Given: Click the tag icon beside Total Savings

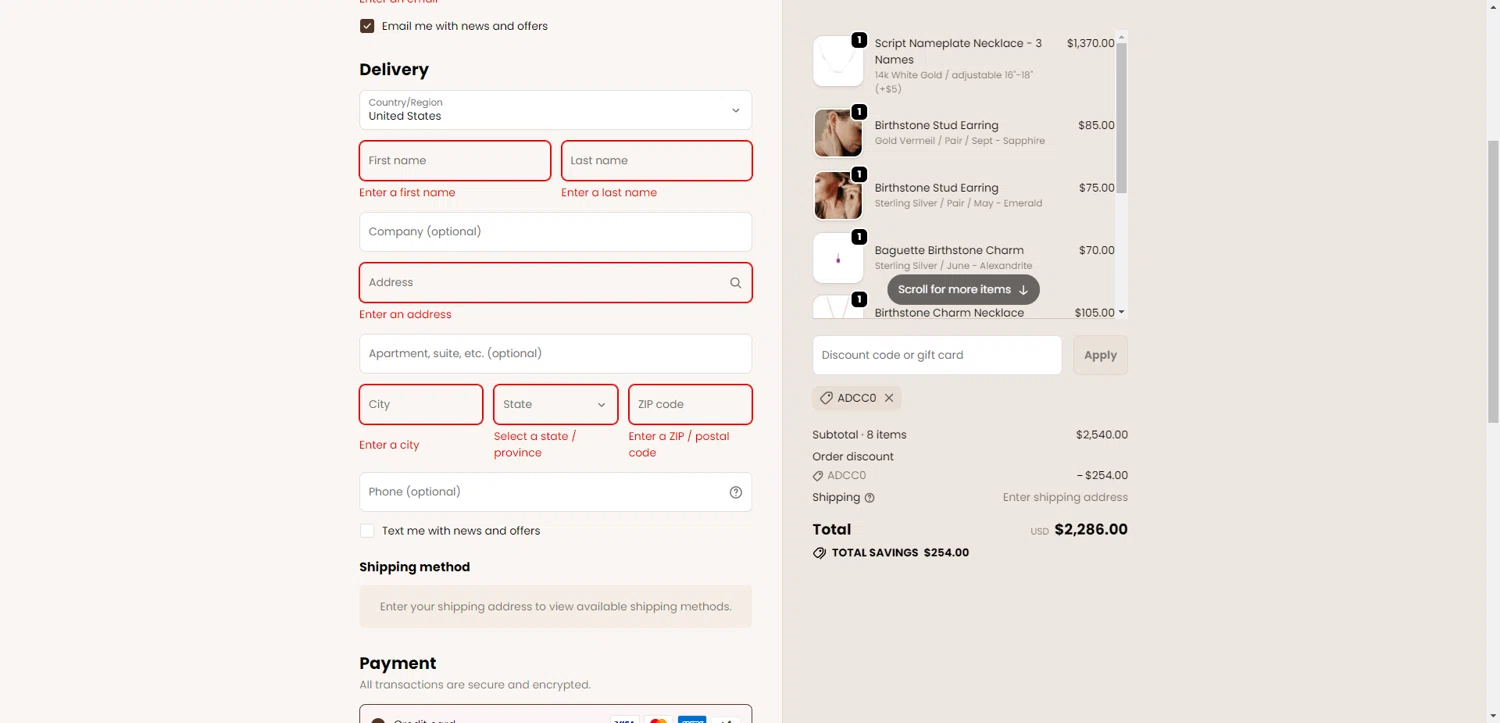Looking at the screenshot, I should 819,553.
